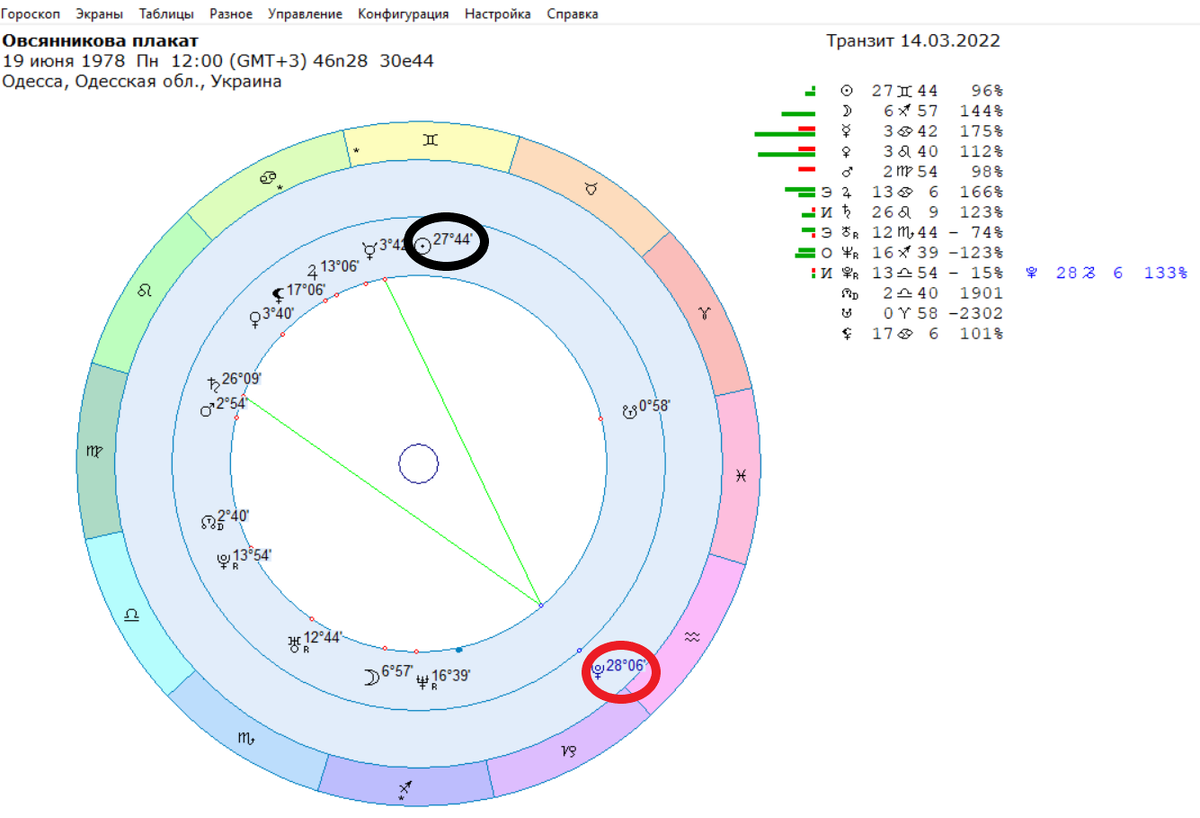Click the natal Pluto glyph at 13°54'
Viewport: 1200px width, 818px height.
224,560
